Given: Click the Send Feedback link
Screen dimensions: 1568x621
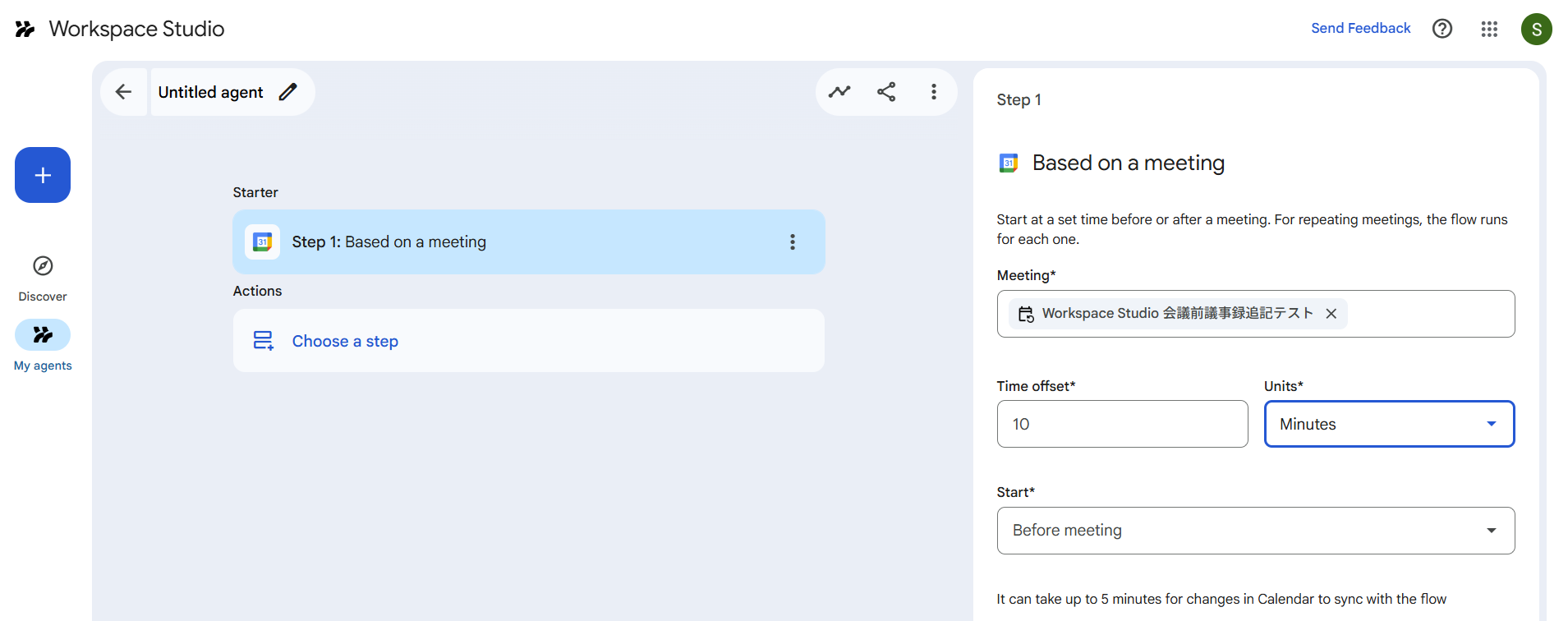Looking at the screenshot, I should 1360,28.
